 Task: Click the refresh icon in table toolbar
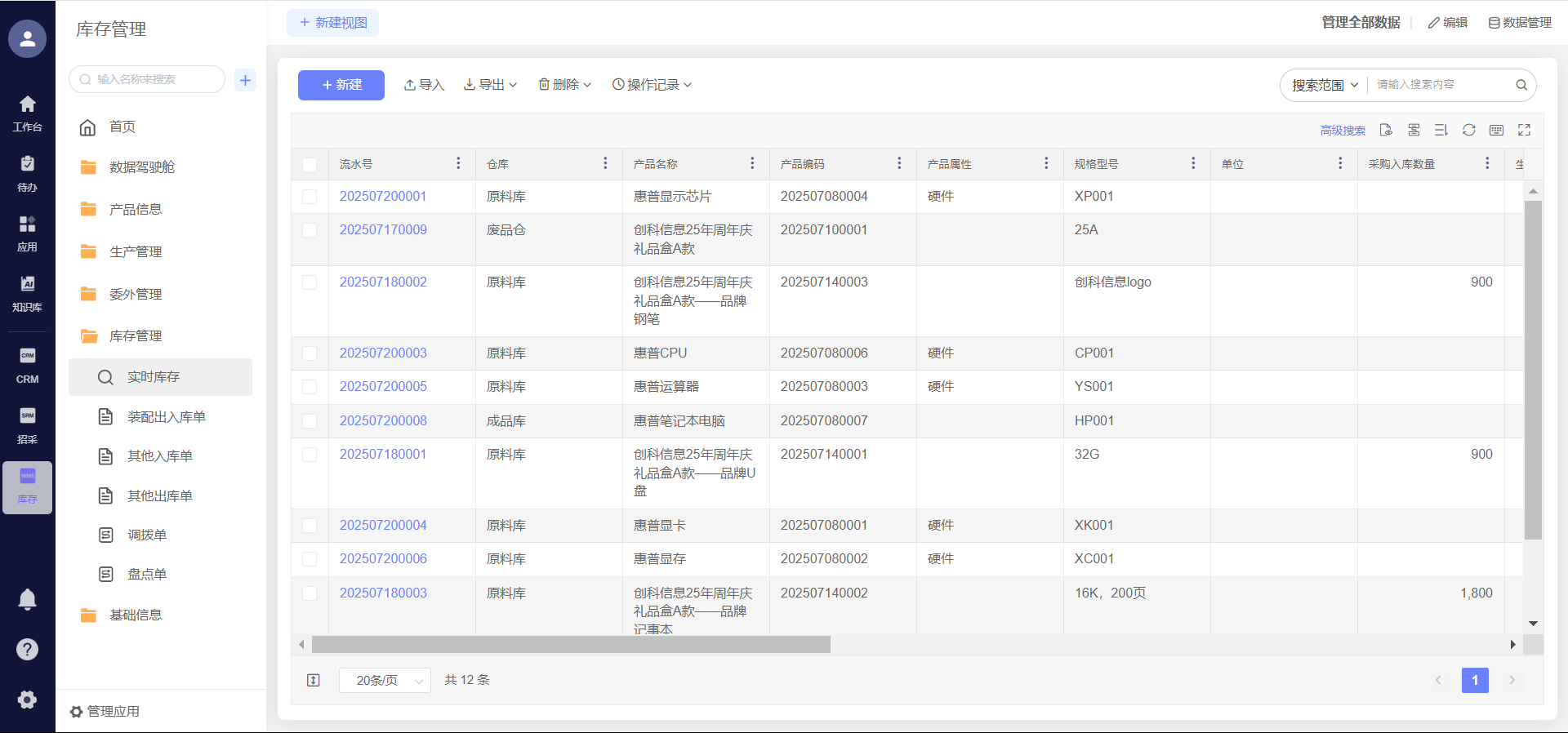[1468, 130]
